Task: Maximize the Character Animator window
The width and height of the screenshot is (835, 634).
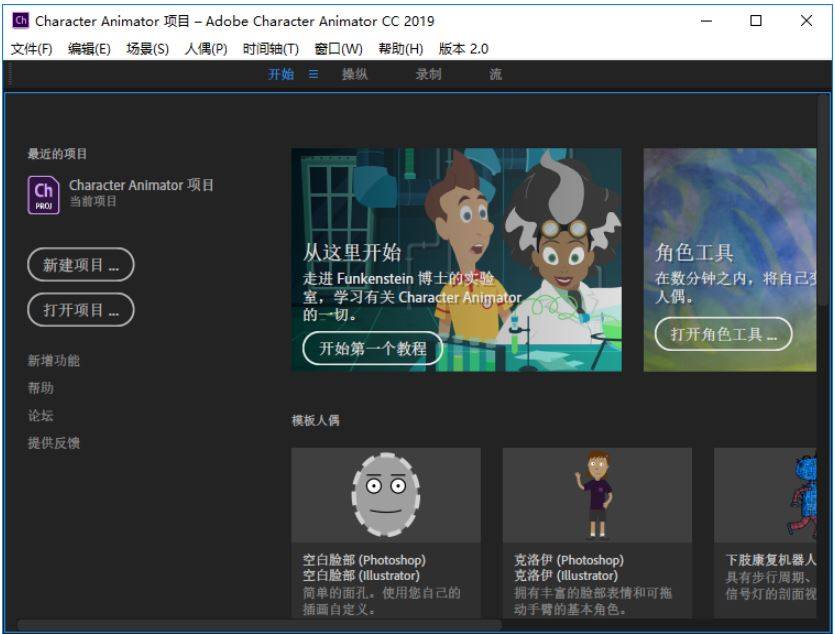Action: tap(756, 21)
